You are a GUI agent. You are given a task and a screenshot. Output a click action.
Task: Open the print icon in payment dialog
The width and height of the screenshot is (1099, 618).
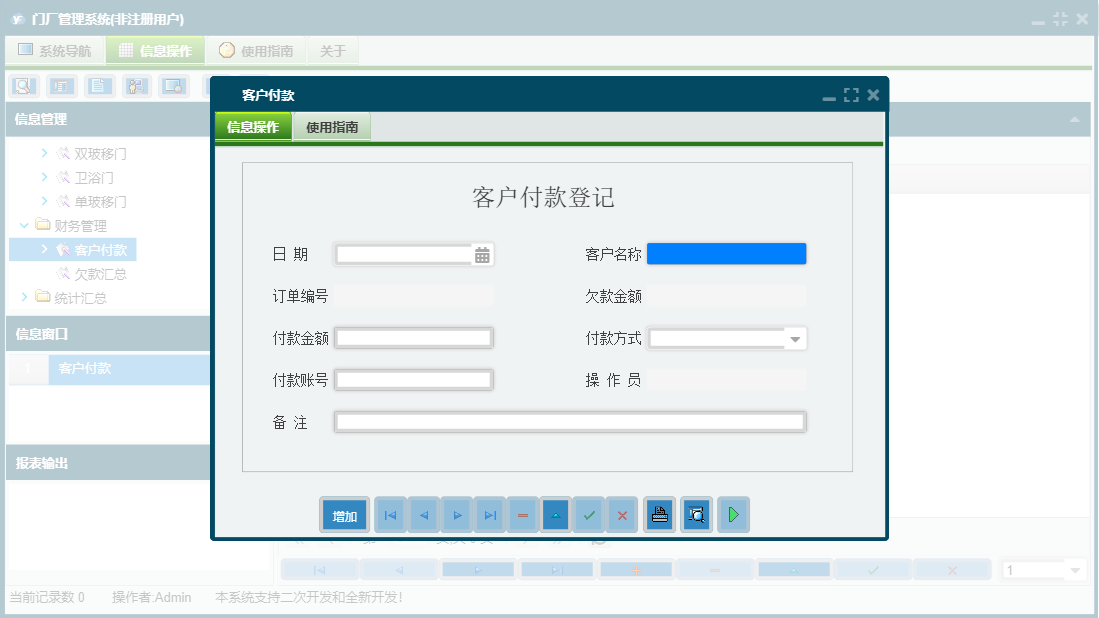[x=659, y=514]
